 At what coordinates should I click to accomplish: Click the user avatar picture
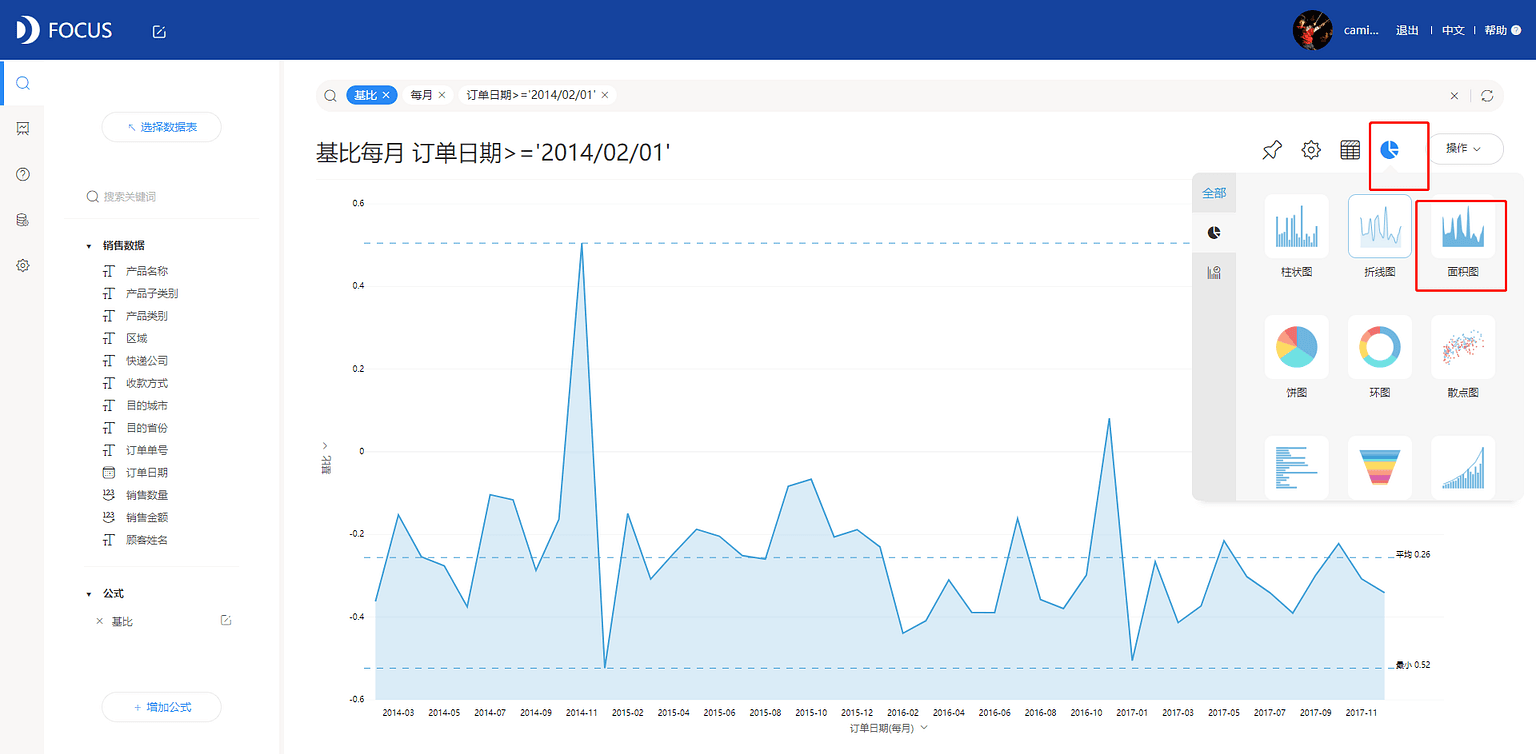coord(1312,30)
